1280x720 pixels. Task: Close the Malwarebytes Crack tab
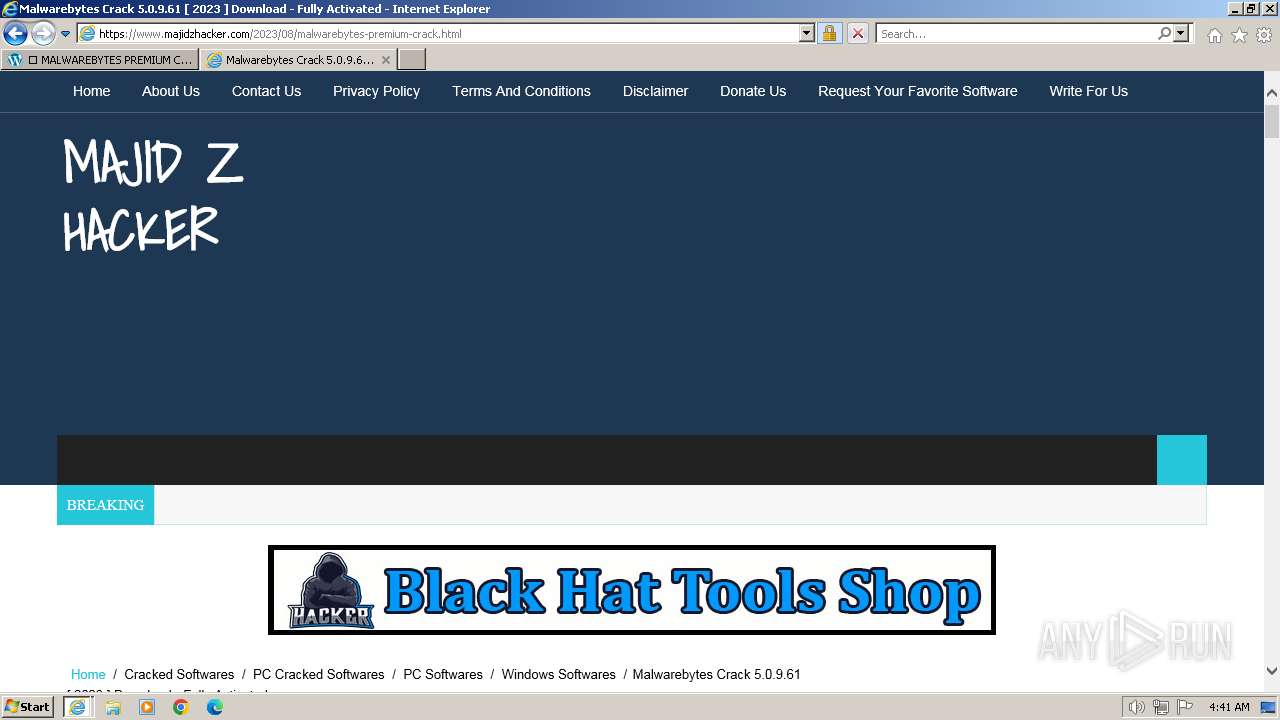(x=386, y=60)
